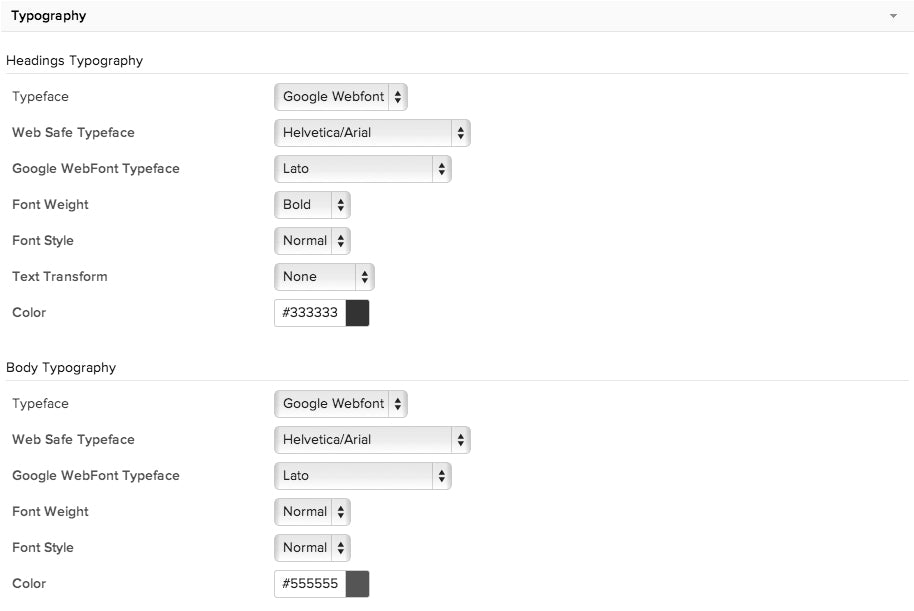Open Headings Font Weight Bold dropdown

312,205
